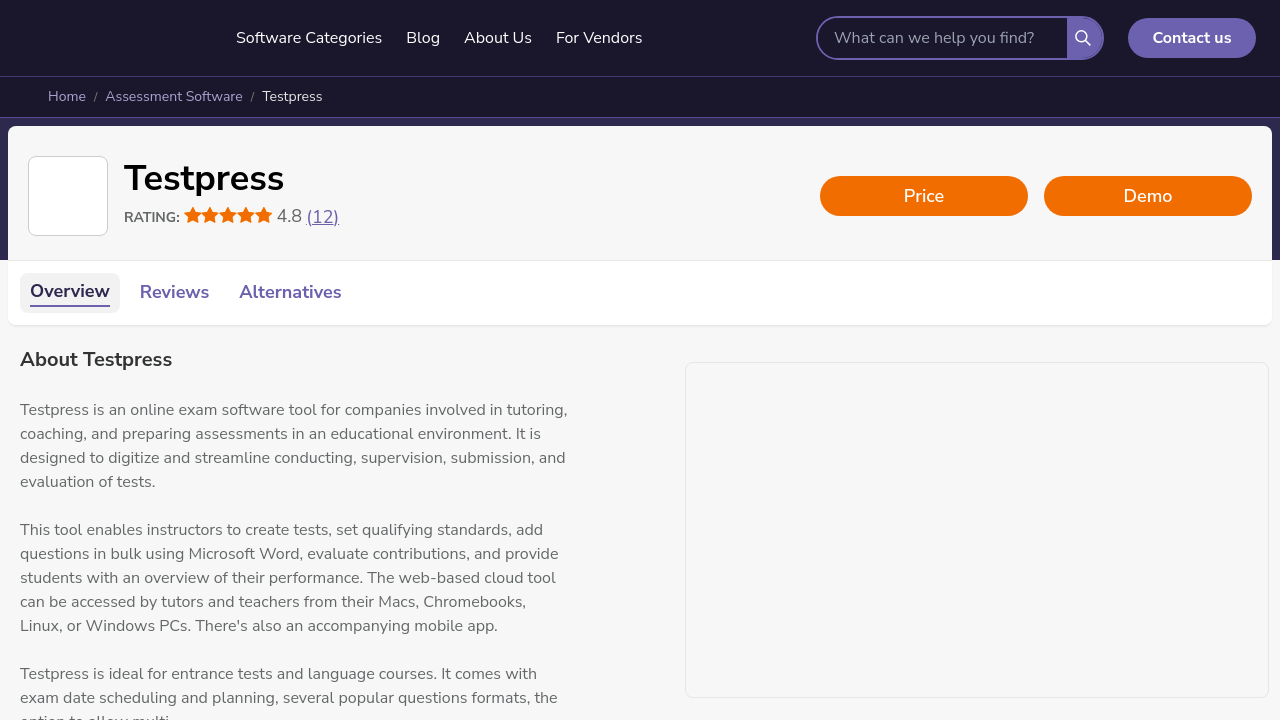Switch to the Alternatives tab

click(x=290, y=292)
